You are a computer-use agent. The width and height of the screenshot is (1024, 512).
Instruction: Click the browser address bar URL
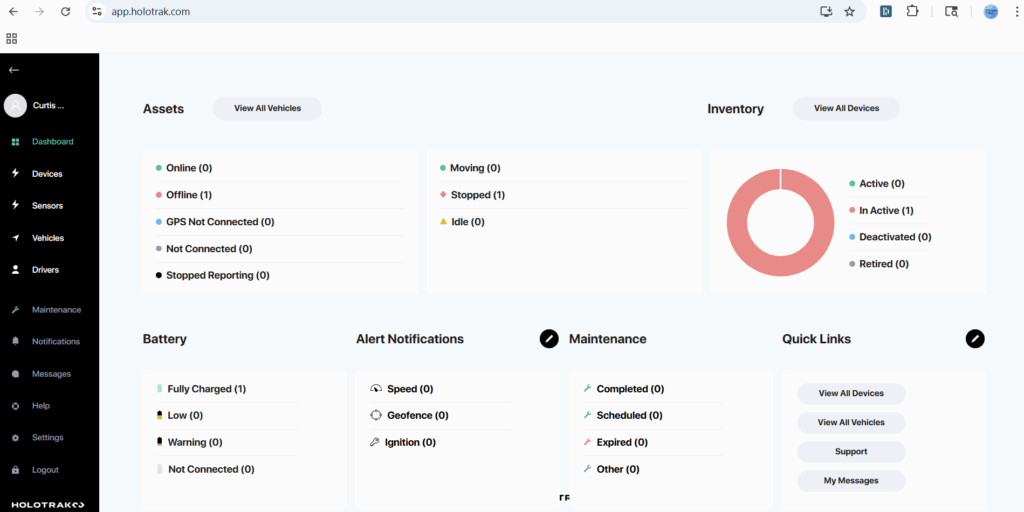click(151, 11)
